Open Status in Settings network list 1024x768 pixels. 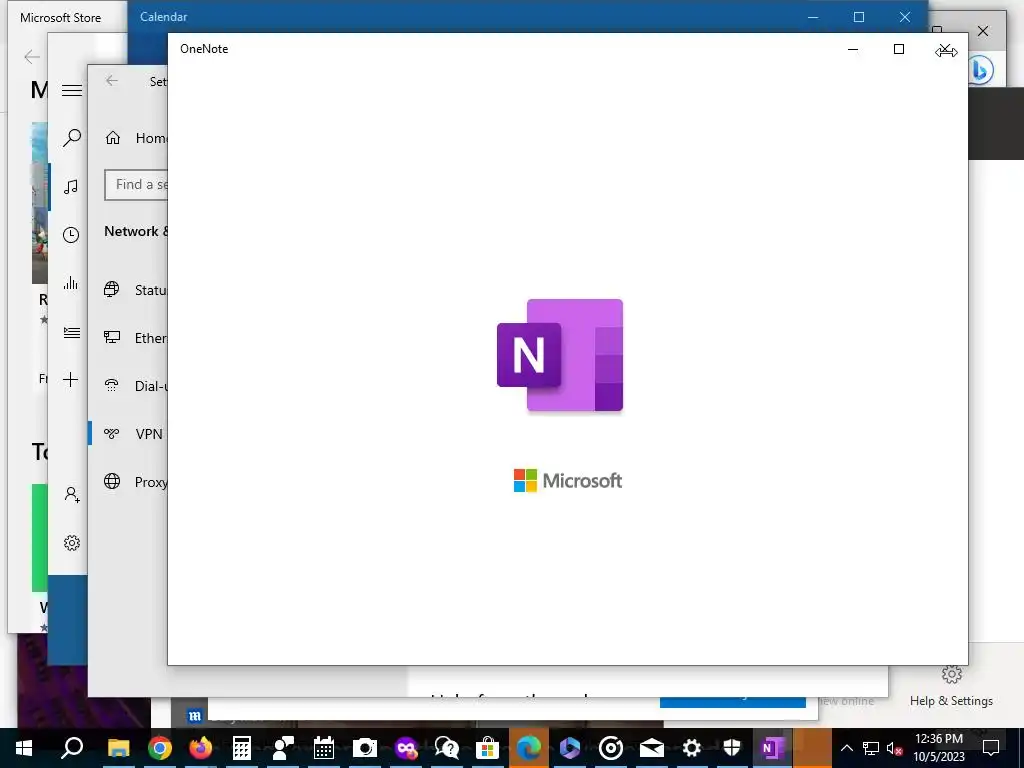[x=135, y=290]
